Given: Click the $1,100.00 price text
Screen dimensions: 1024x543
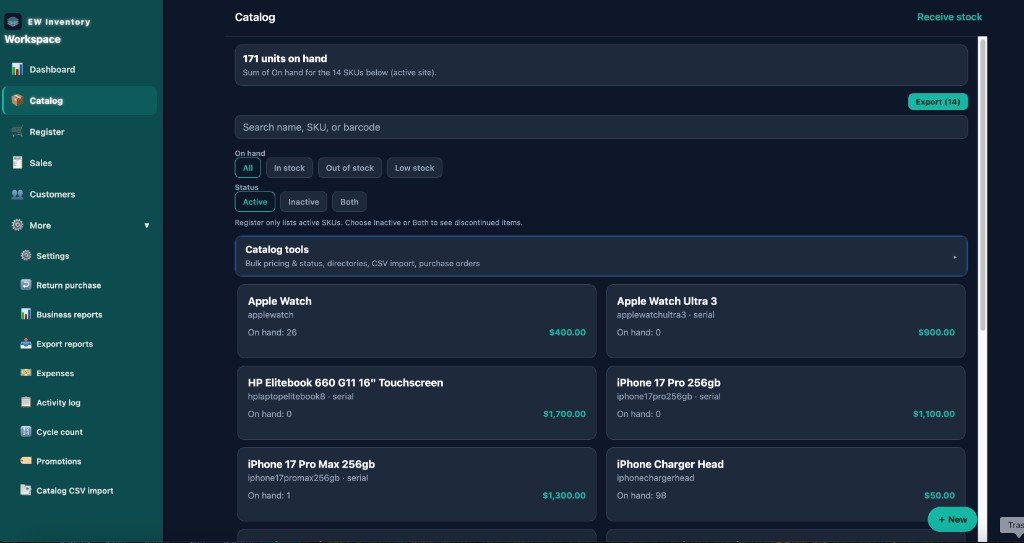Looking at the screenshot, I should (934, 414).
